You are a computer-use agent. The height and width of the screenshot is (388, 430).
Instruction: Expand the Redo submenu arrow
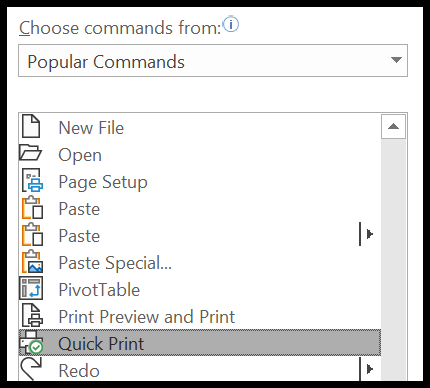pos(369,369)
